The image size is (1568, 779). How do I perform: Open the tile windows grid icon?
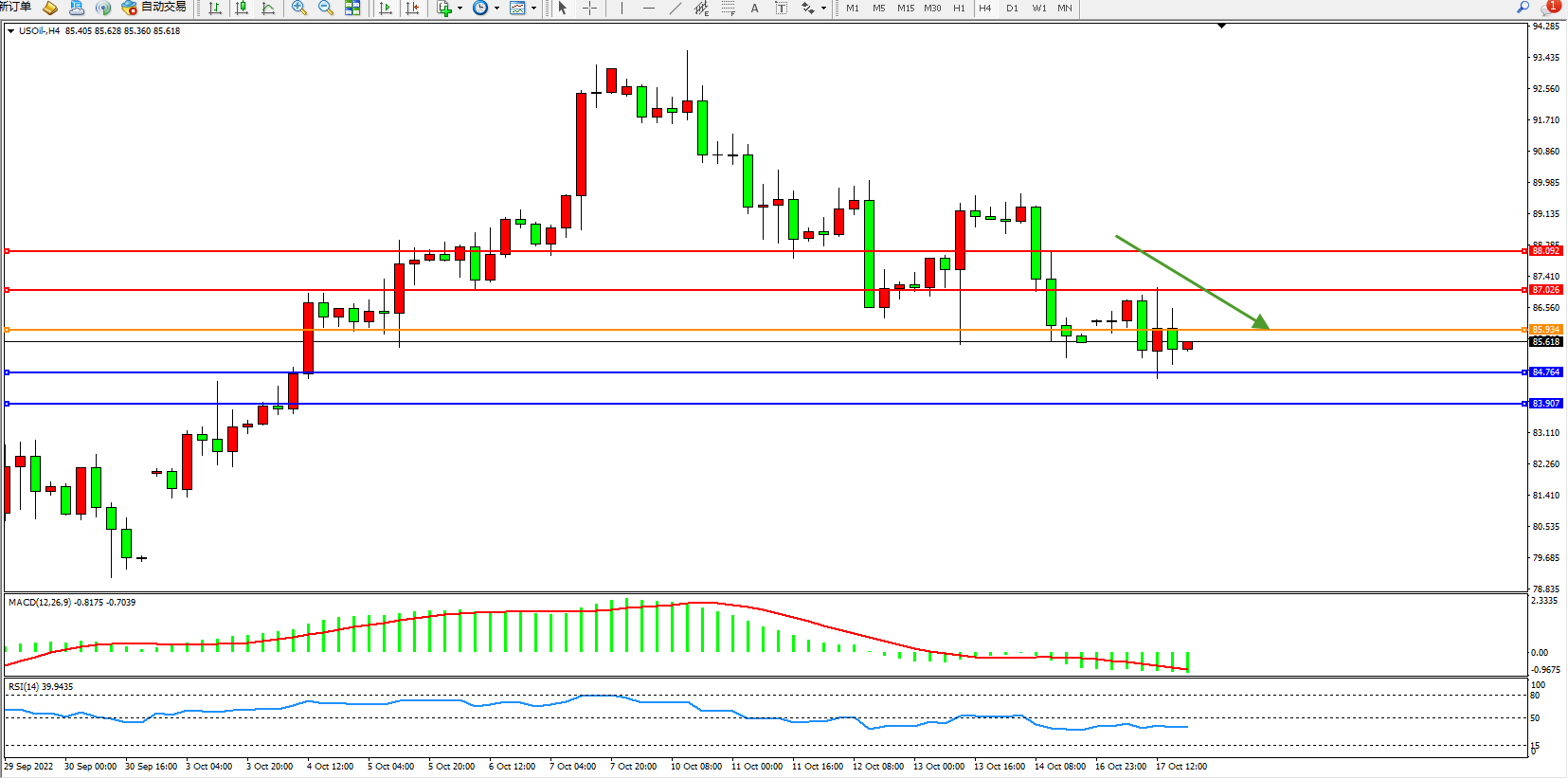[352, 9]
